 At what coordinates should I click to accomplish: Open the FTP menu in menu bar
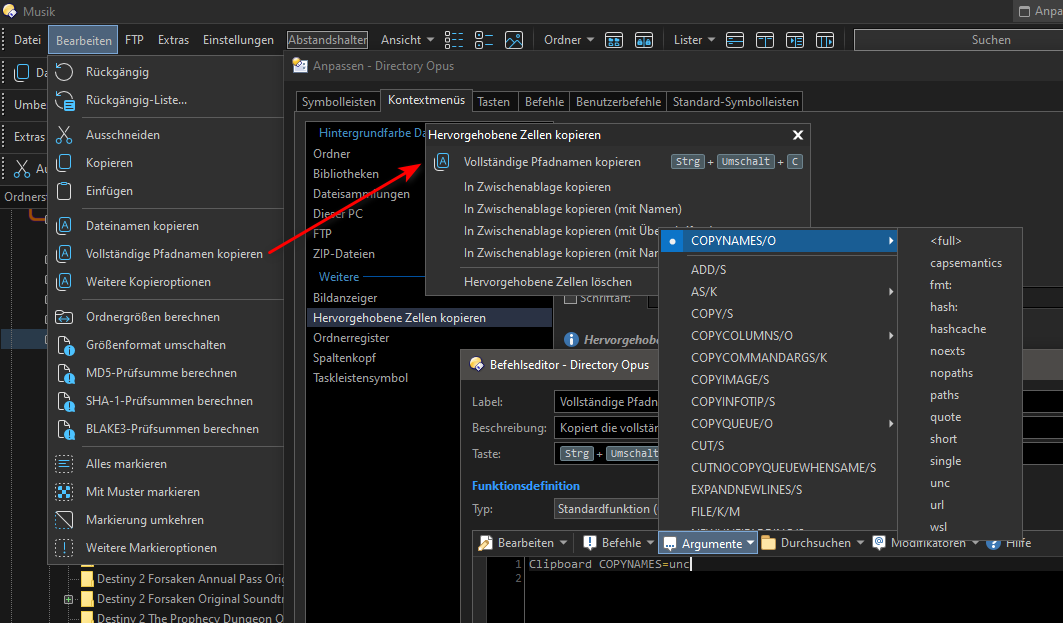(x=134, y=40)
